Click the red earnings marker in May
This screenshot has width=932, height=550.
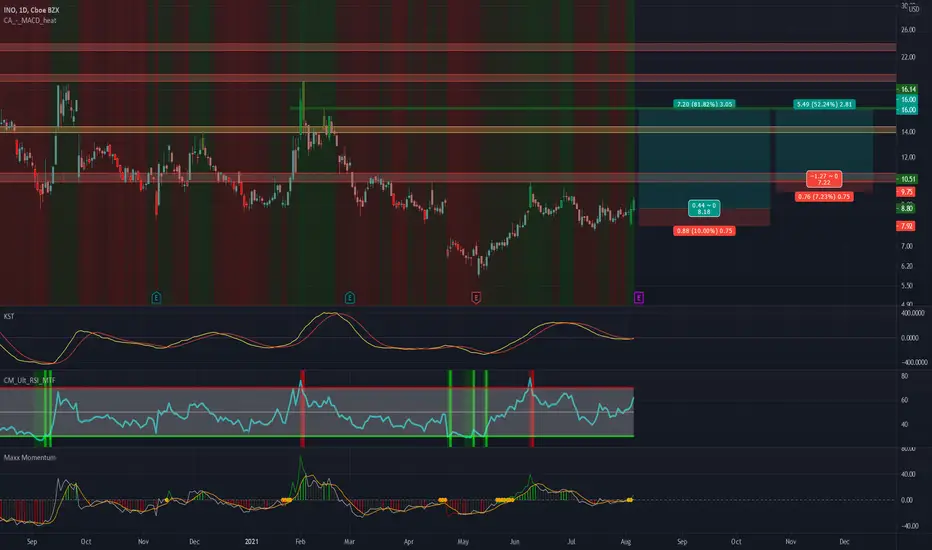pyautogui.click(x=476, y=297)
